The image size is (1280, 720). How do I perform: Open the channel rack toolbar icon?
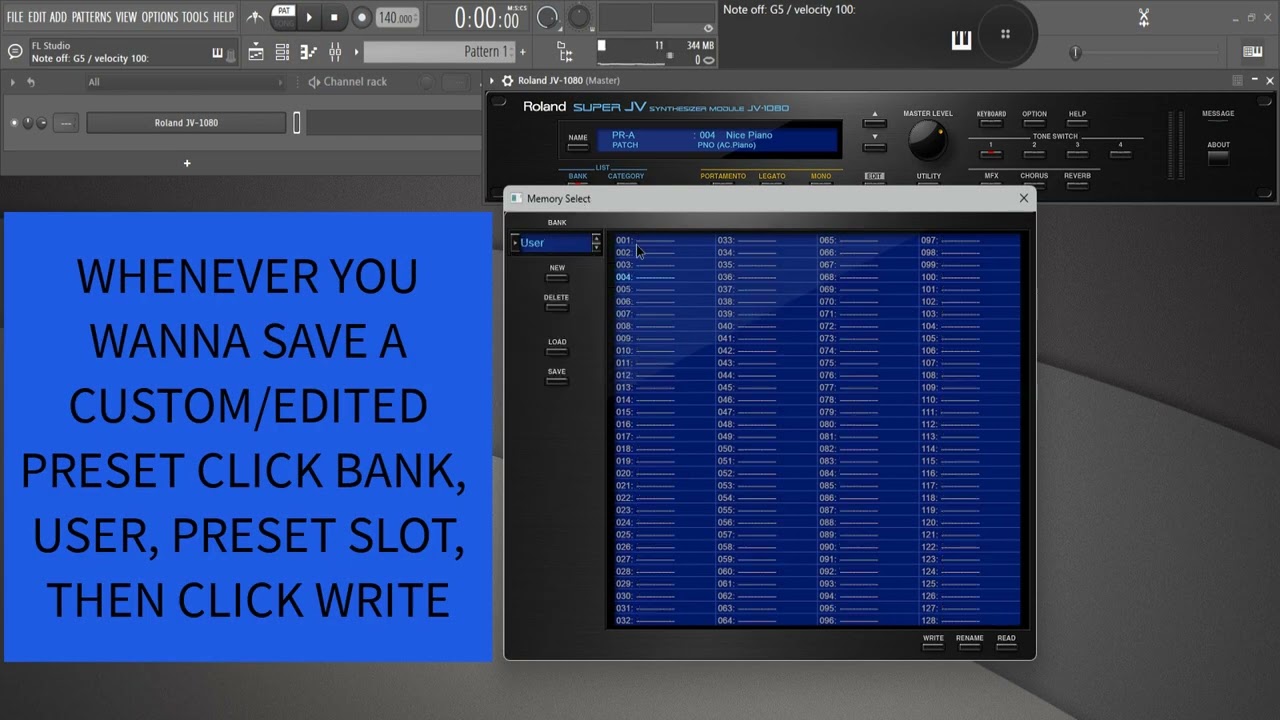pos(283,52)
